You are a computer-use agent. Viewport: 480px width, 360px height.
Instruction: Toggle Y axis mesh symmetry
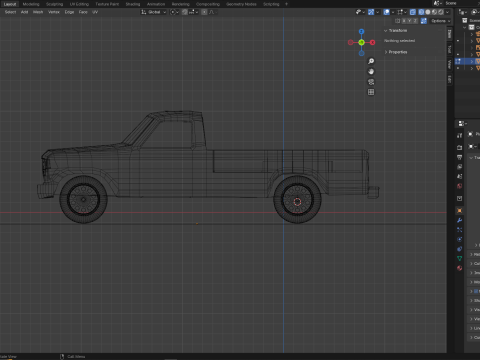tap(409, 21)
